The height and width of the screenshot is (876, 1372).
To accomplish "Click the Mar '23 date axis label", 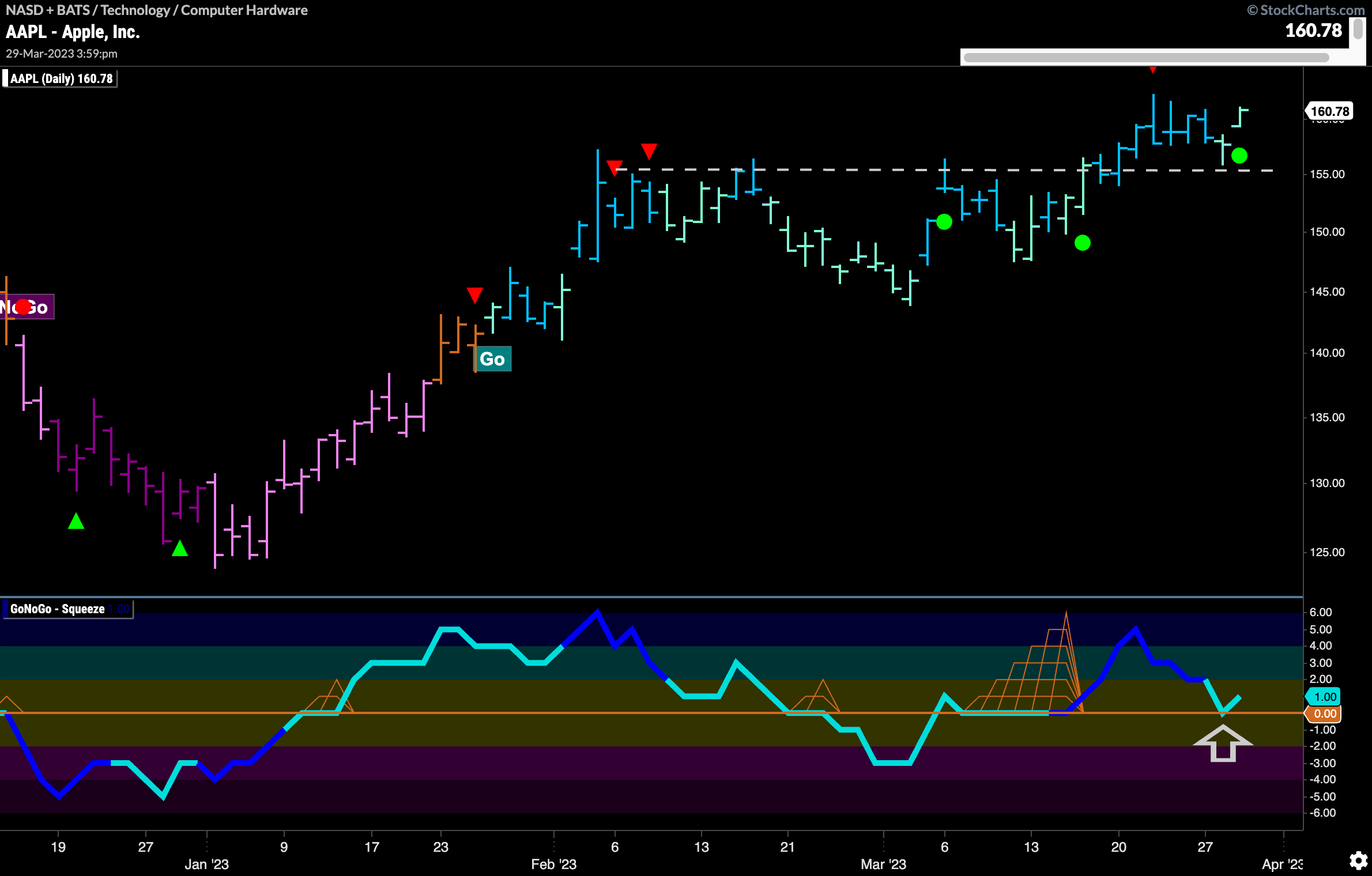I will 884,864.
